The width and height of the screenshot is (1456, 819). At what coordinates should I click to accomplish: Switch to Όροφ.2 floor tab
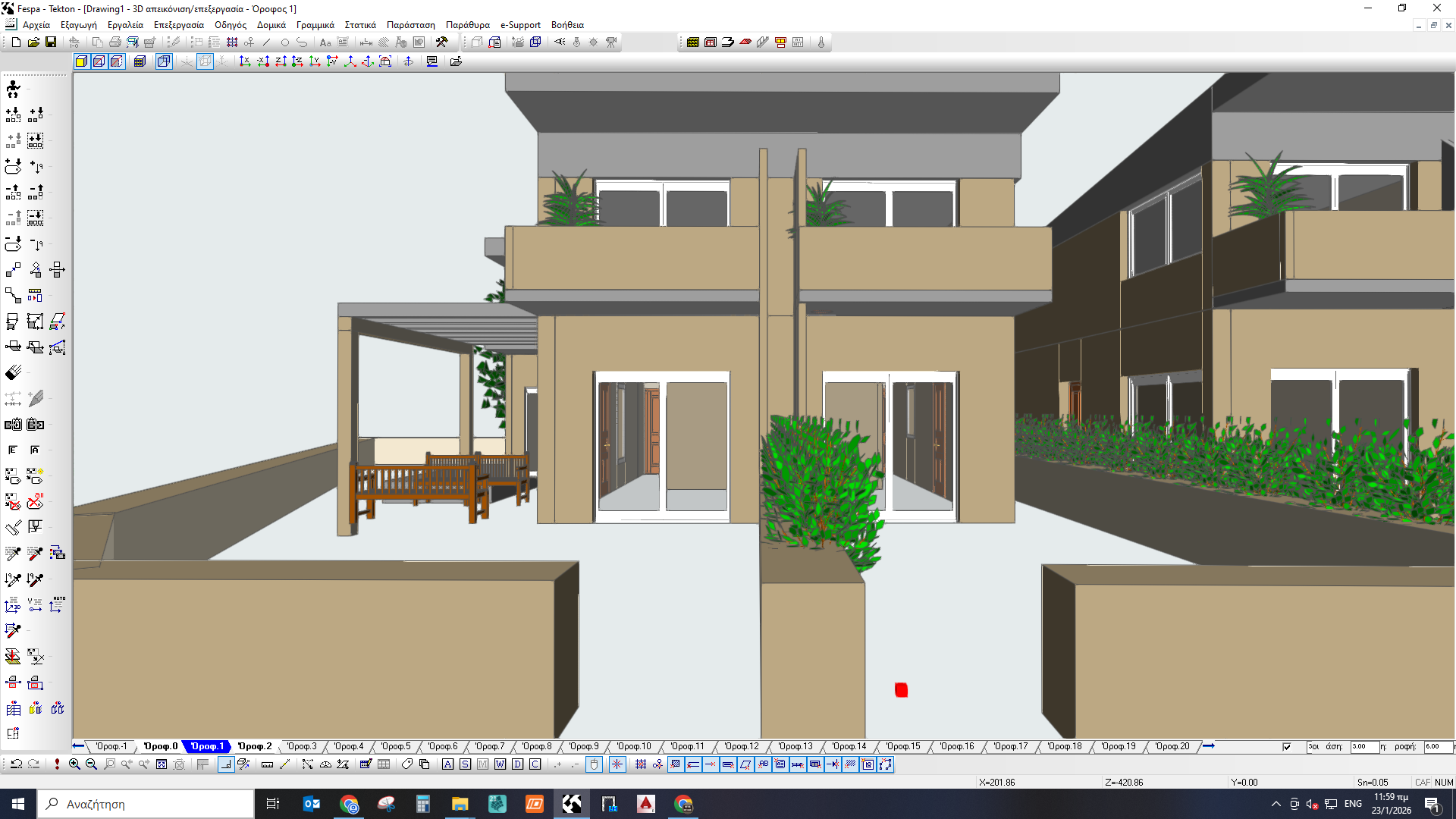[x=254, y=746]
